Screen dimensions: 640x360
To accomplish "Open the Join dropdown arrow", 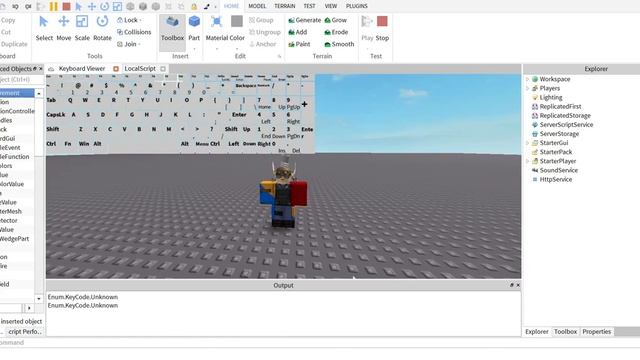I will tap(139, 44).
